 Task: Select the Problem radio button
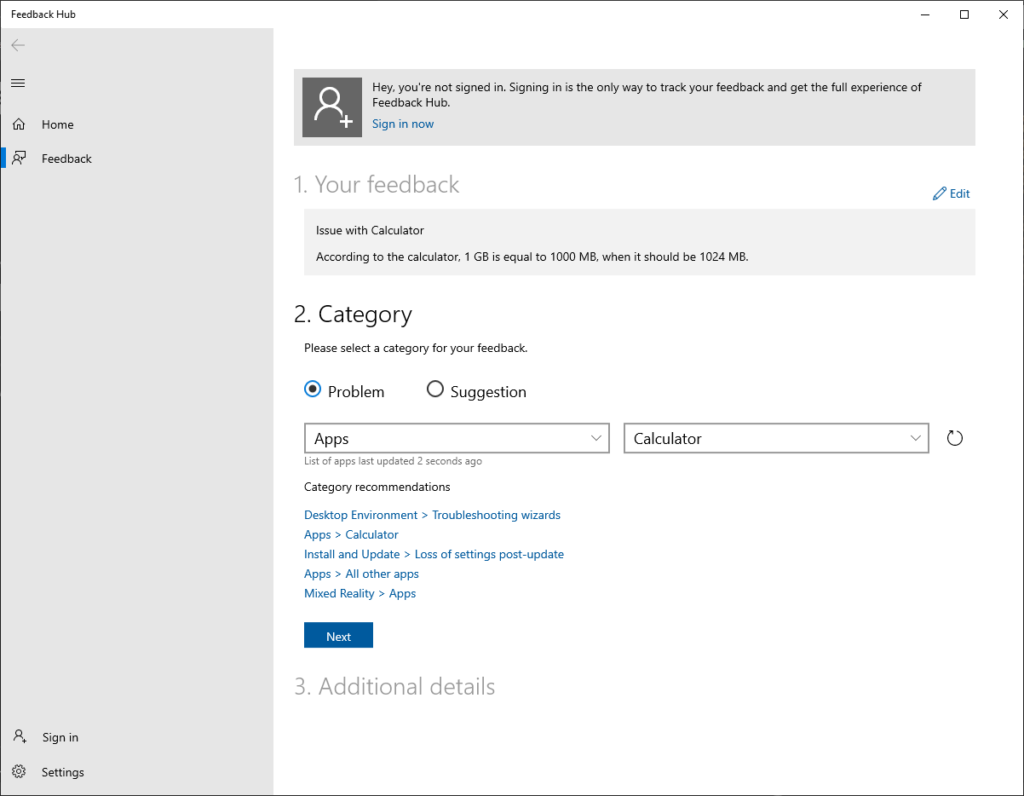point(312,390)
